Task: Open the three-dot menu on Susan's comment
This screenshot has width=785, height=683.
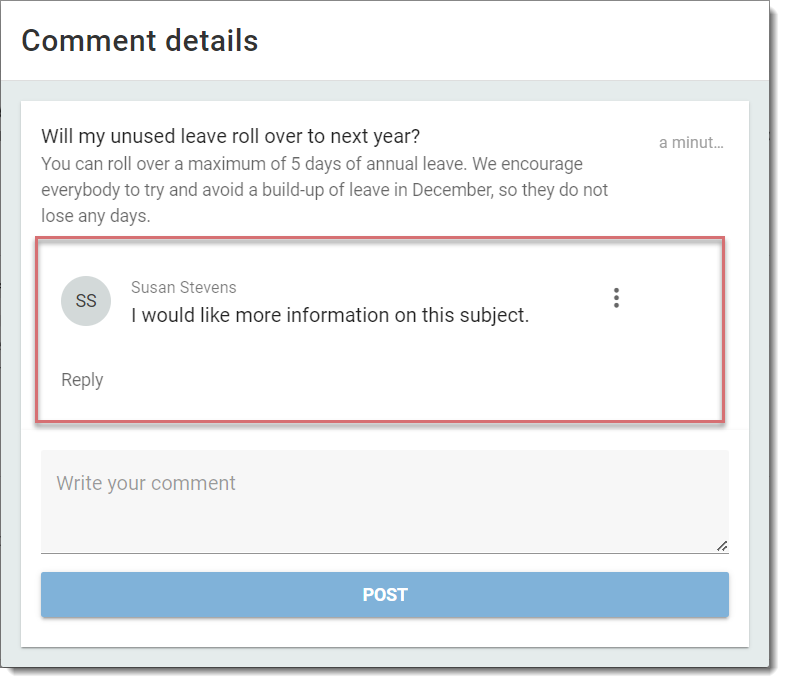Action: coord(616,298)
